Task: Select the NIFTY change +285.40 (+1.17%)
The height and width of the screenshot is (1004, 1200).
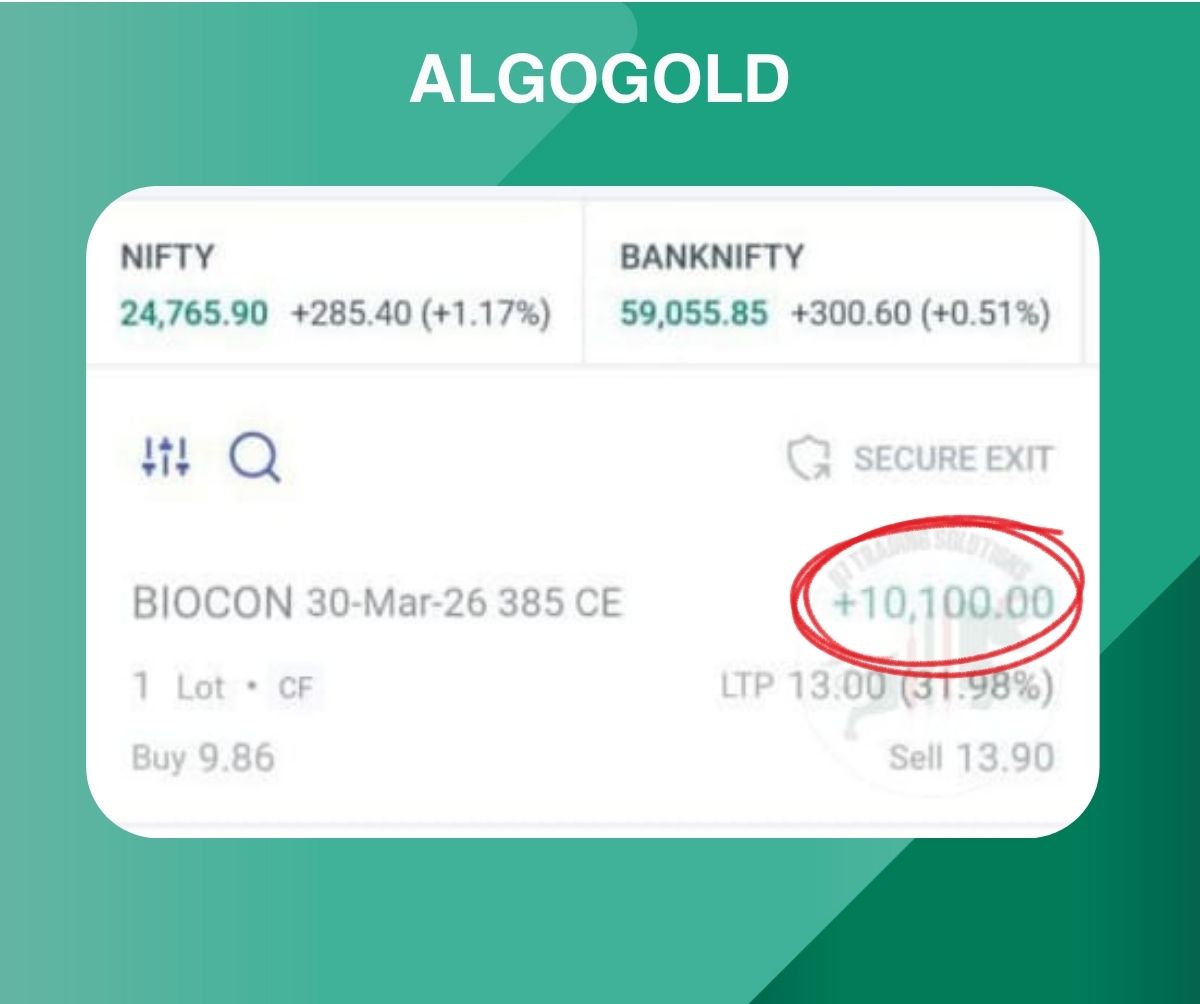Action: pyautogui.click(x=421, y=314)
